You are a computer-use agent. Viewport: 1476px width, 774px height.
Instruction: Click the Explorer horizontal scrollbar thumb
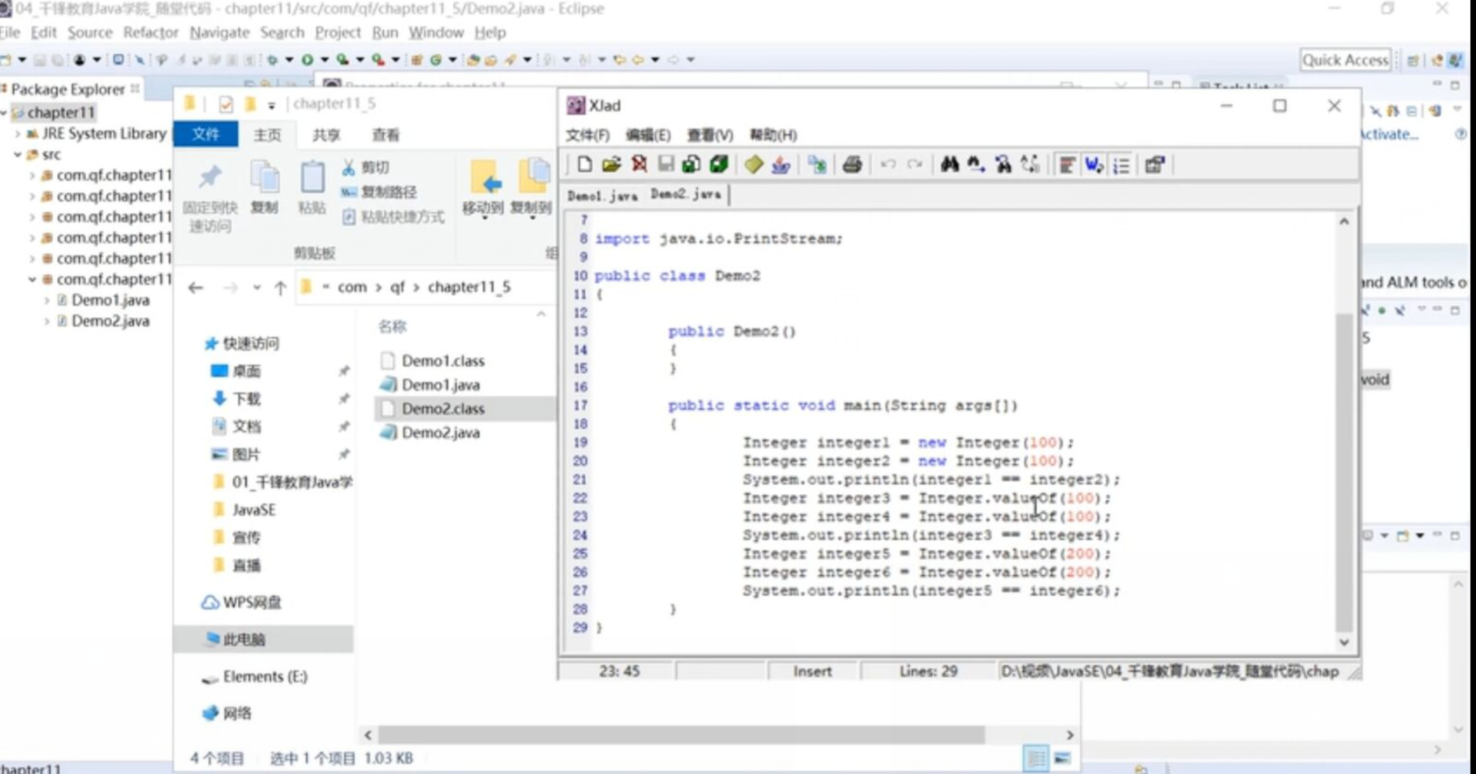(682, 735)
